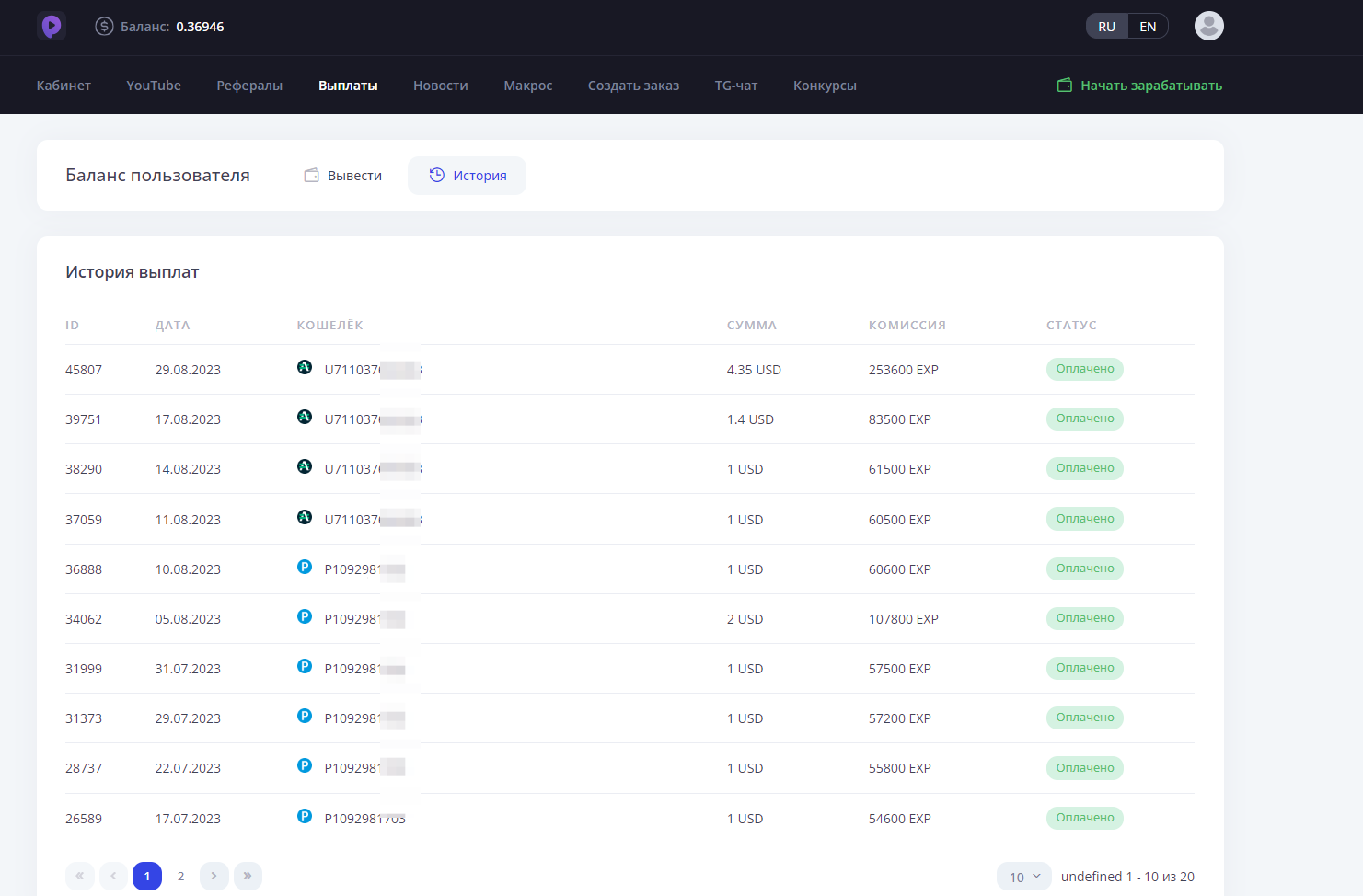
Task: Click the Payeer icon in row 26589
Action: click(x=305, y=816)
